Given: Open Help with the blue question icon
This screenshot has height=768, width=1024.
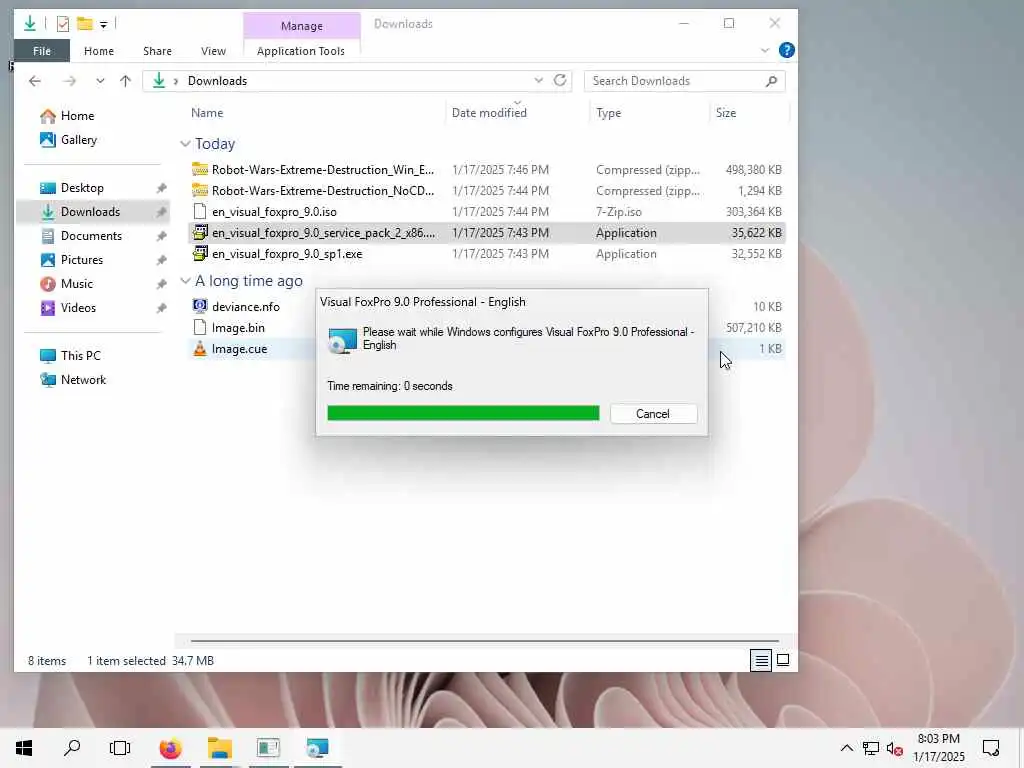Looking at the screenshot, I should pyautogui.click(x=787, y=50).
